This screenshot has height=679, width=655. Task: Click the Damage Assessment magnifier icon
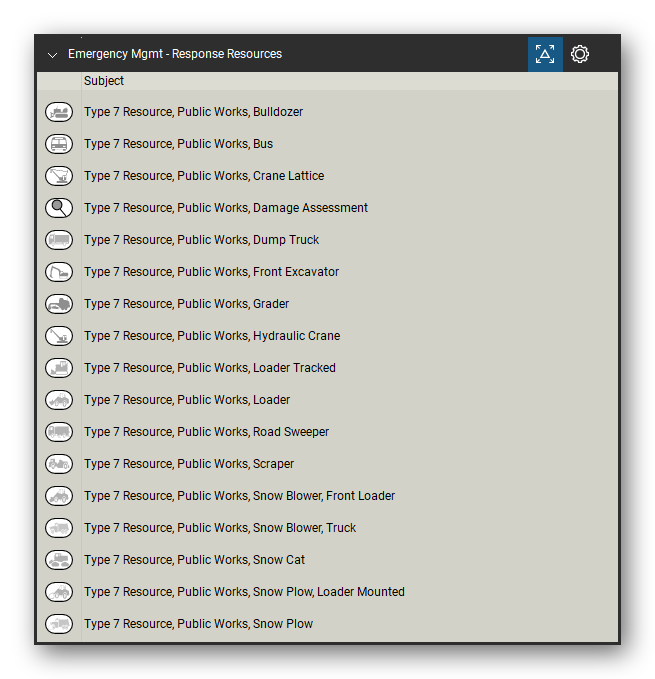59,208
